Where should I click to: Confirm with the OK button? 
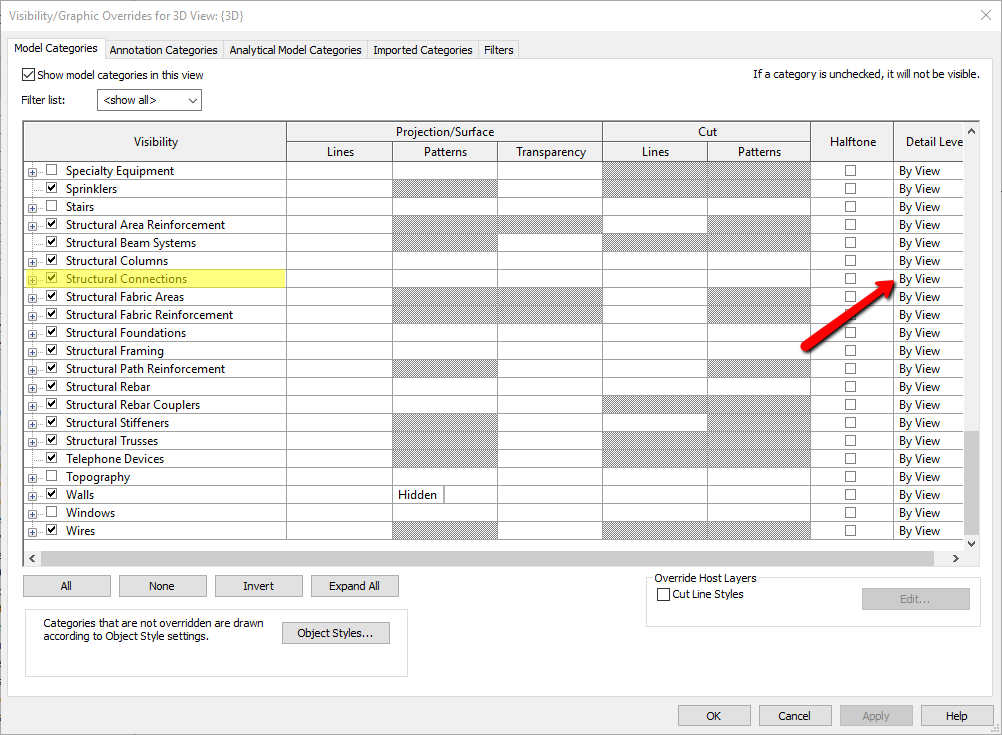pyautogui.click(x=714, y=716)
